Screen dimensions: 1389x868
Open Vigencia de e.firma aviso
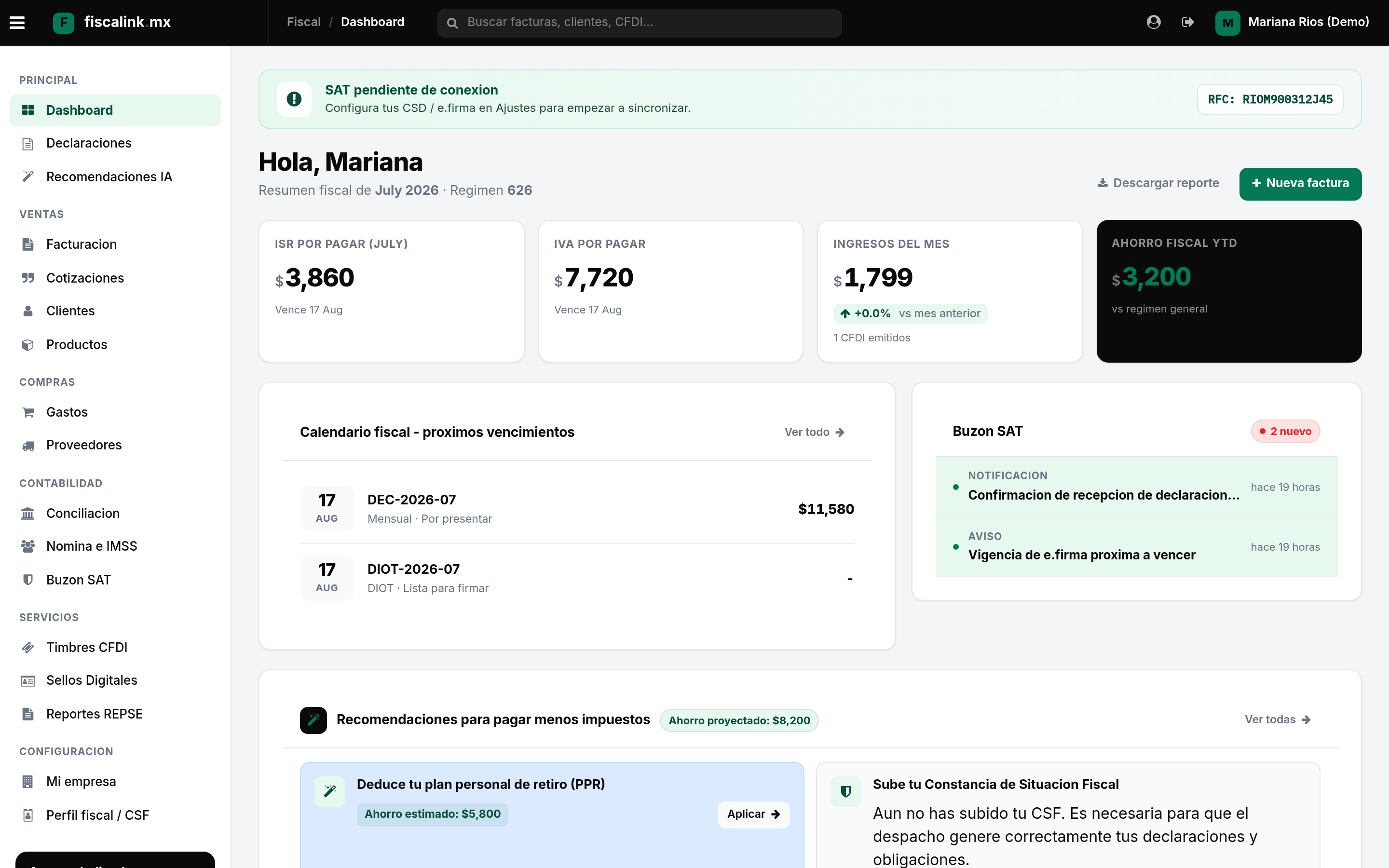(1136, 547)
